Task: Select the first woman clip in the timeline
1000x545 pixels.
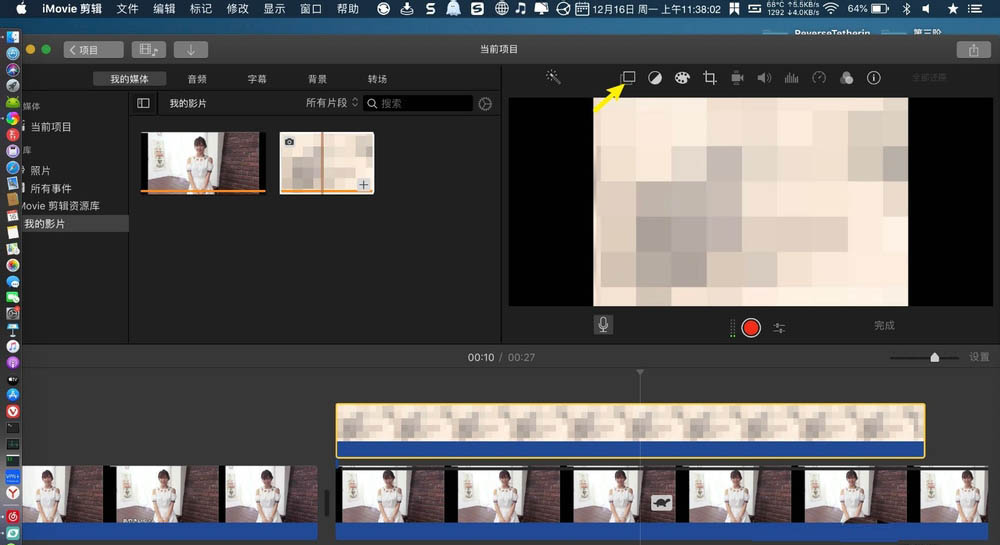Action: 169,502
